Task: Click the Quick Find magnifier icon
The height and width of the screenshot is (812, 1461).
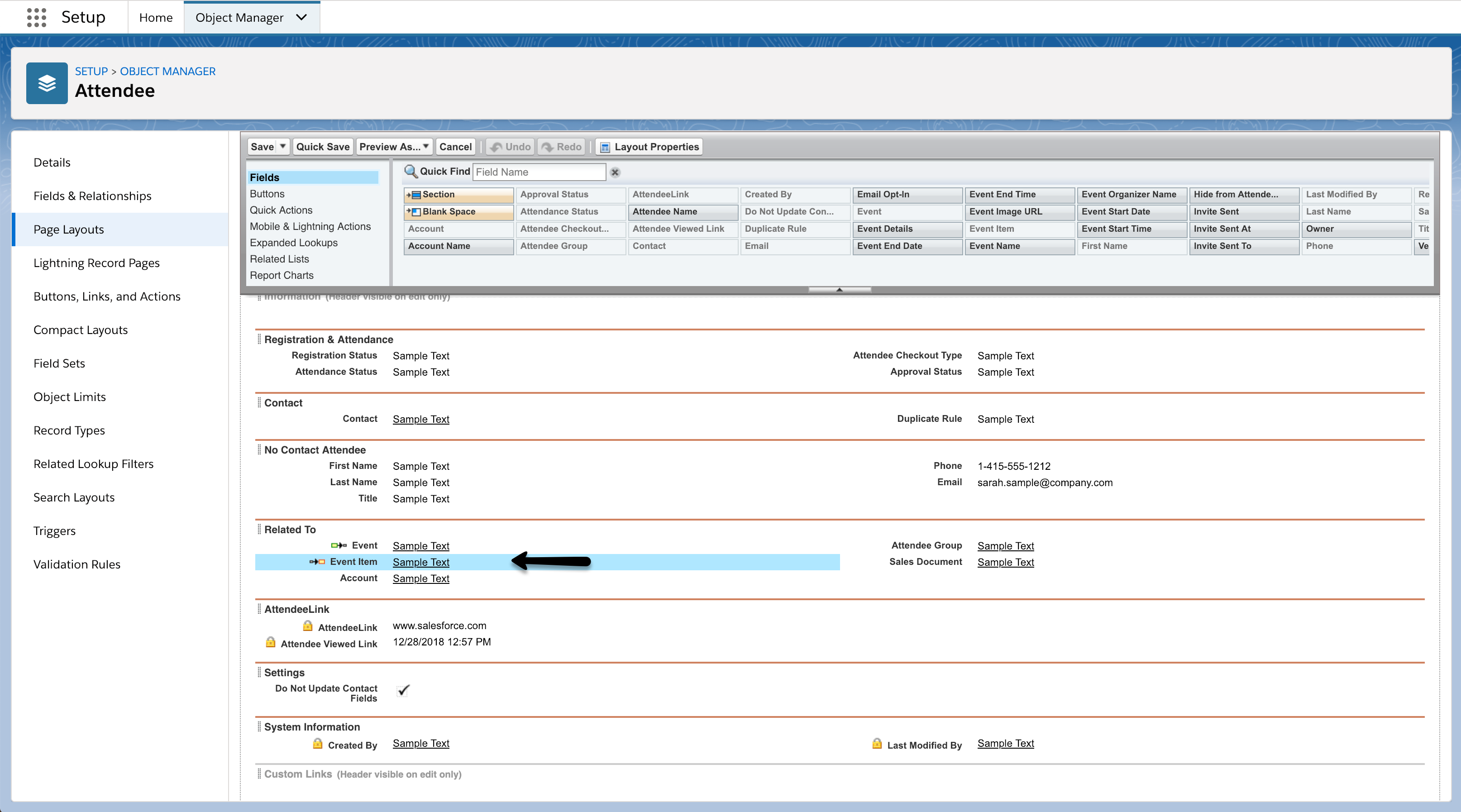Action: tap(411, 171)
